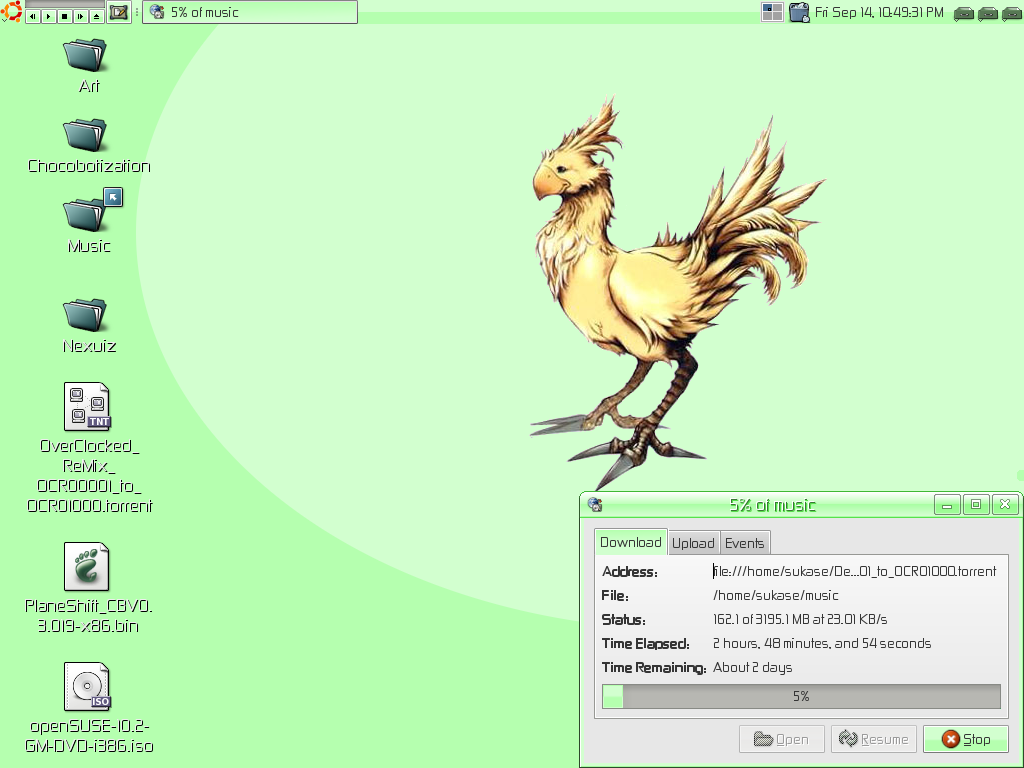Click the Resume button

(x=874, y=739)
